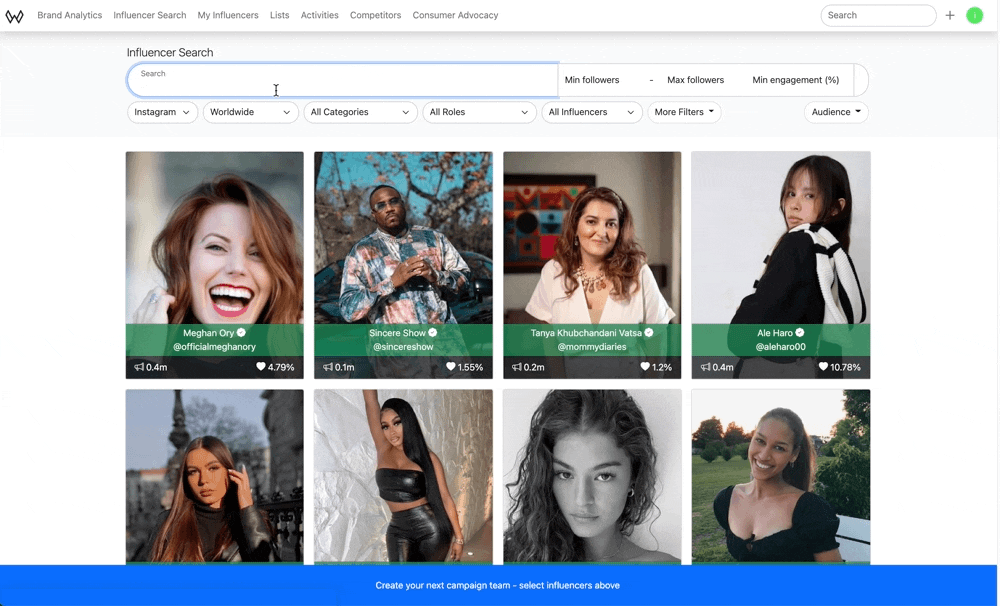Viewport: 1000px width, 606px height.
Task: Click the @sincereshow handle
Action: [403, 347]
